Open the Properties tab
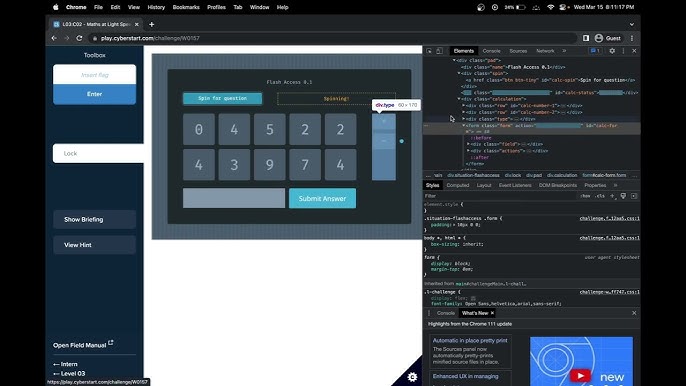This screenshot has height=386, width=686. (595, 185)
